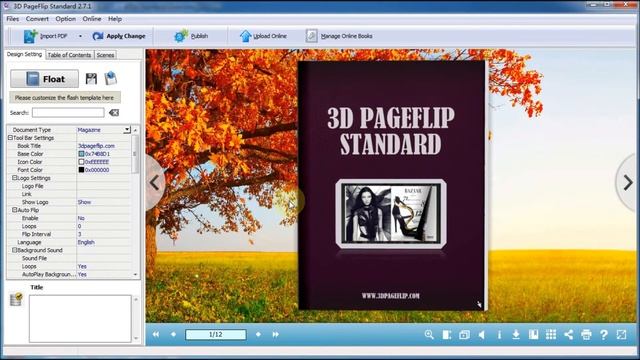Click settings list scroll-down arrow

tap(136, 275)
